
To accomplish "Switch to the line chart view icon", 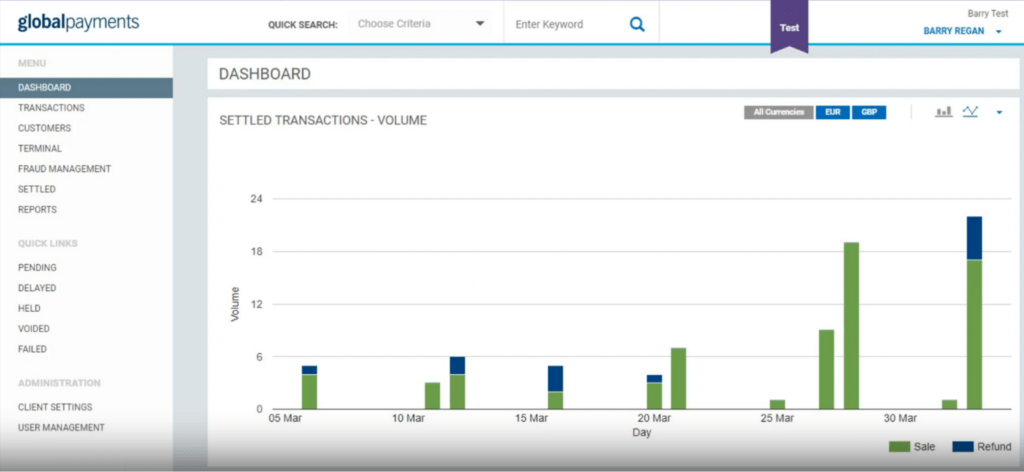I will tap(970, 112).
